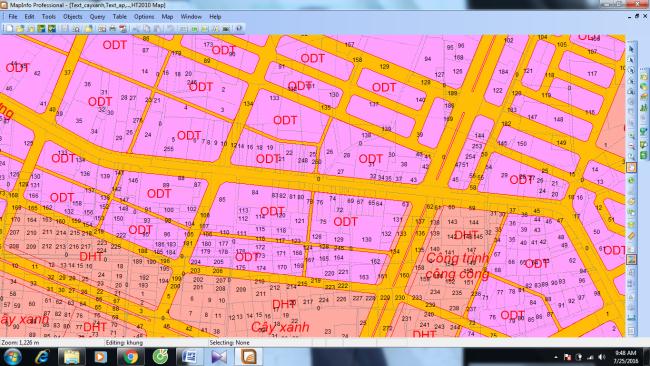Select the Grabber hand tool
Screen dimensions: 650x366
(x=631, y=167)
